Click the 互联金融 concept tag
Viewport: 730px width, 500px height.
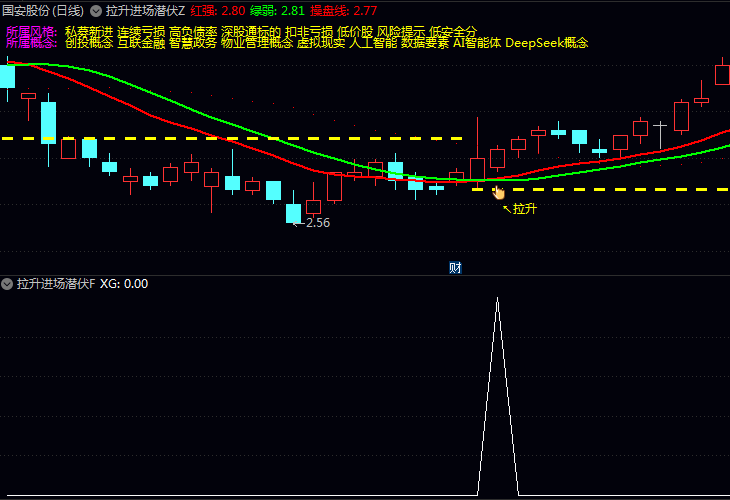pyautogui.click(x=141, y=43)
